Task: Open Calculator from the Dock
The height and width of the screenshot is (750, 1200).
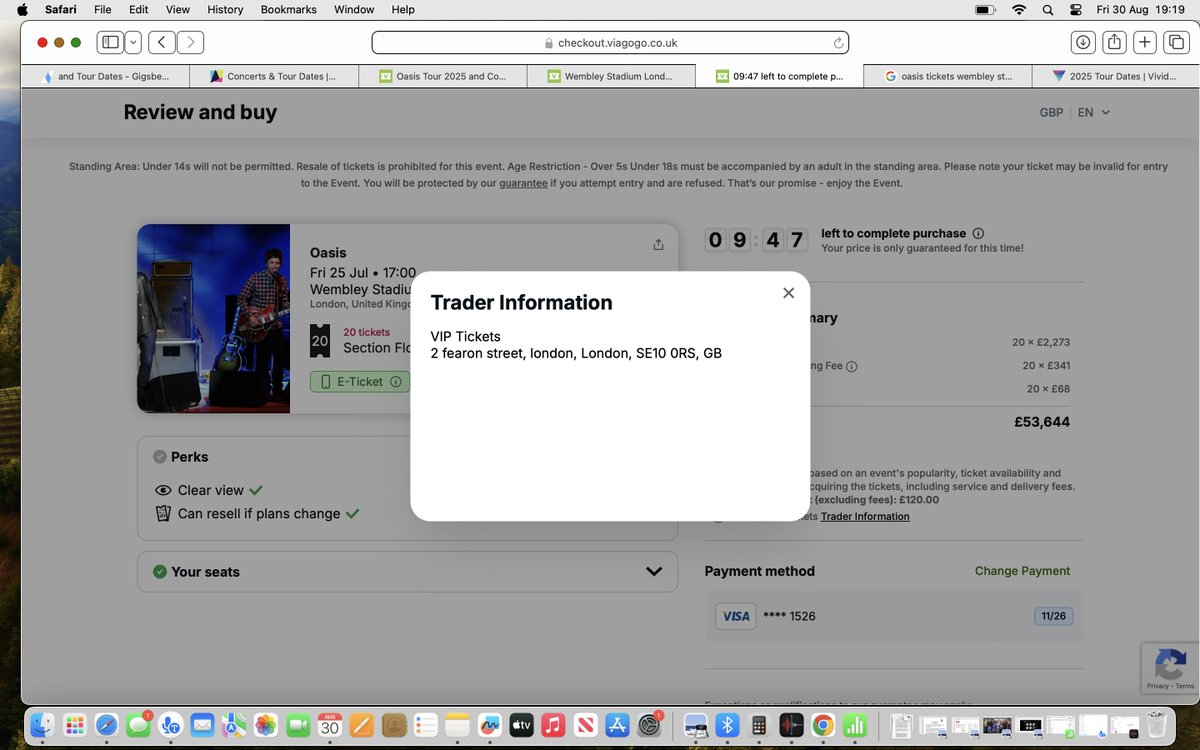Action: pos(759,725)
